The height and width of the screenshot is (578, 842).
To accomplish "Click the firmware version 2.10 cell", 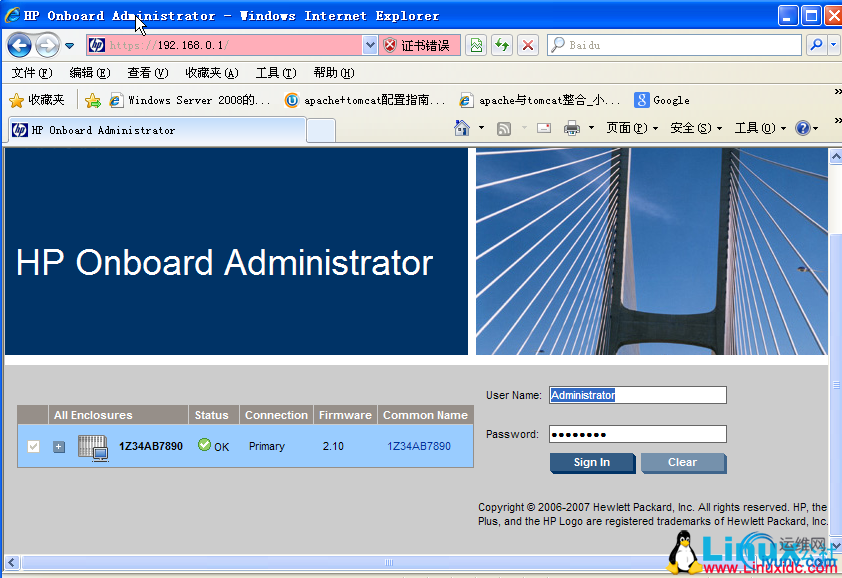I will tap(333, 446).
